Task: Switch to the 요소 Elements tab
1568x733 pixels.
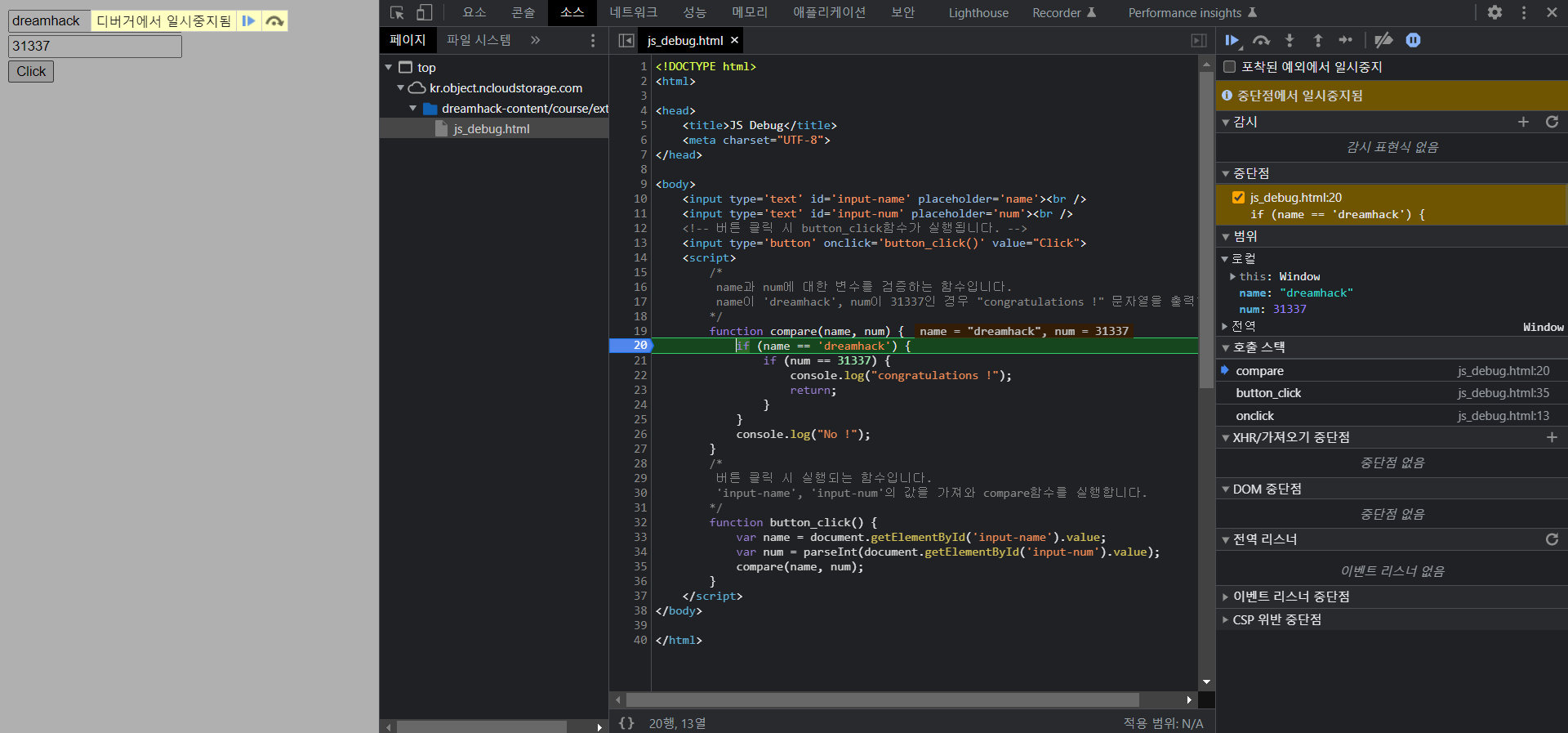Action: (474, 12)
